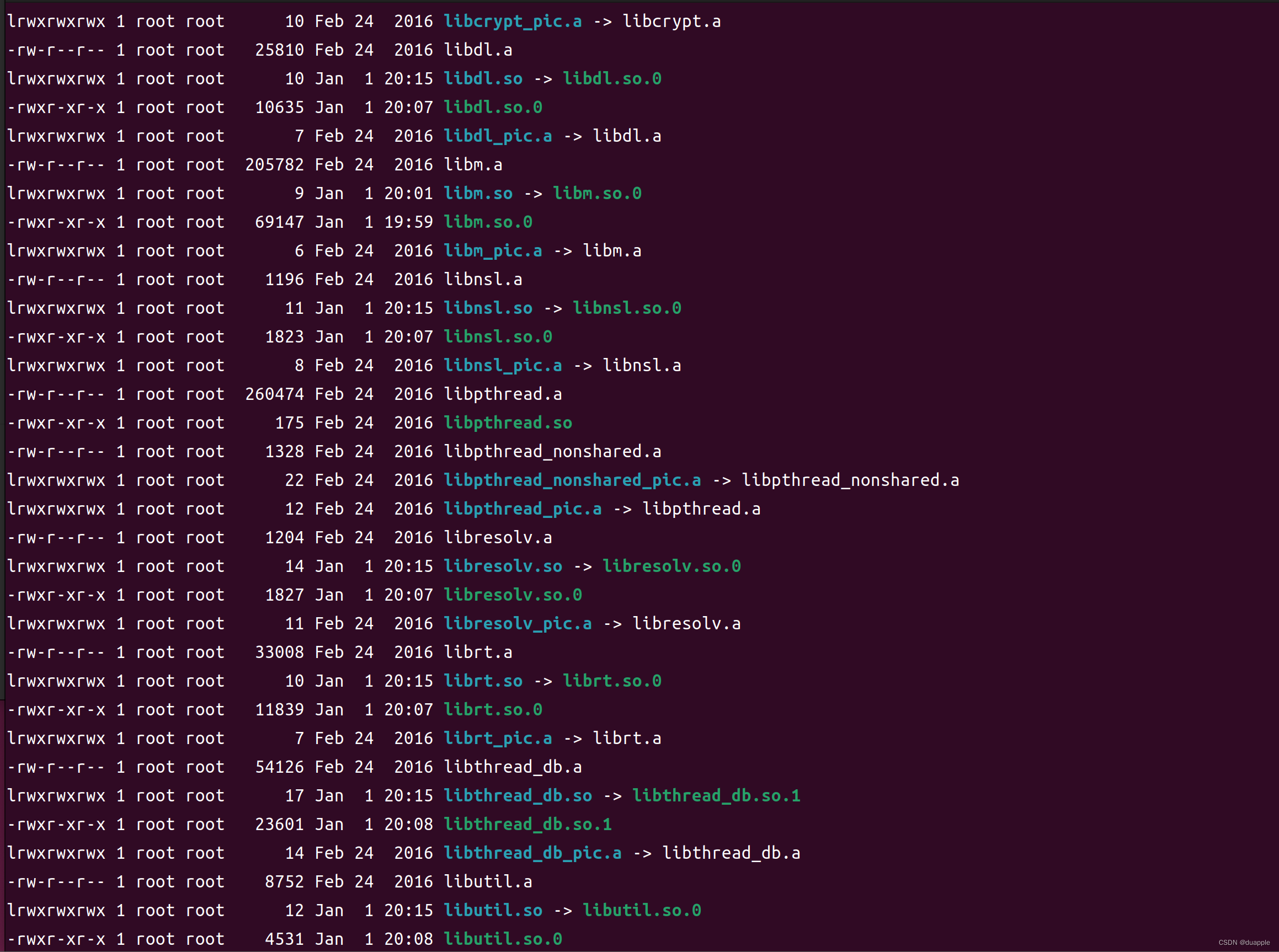Click the blue libnsl.so symlink name
Image resolution: width=1279 pixels, height=952 pixels.
488,308
